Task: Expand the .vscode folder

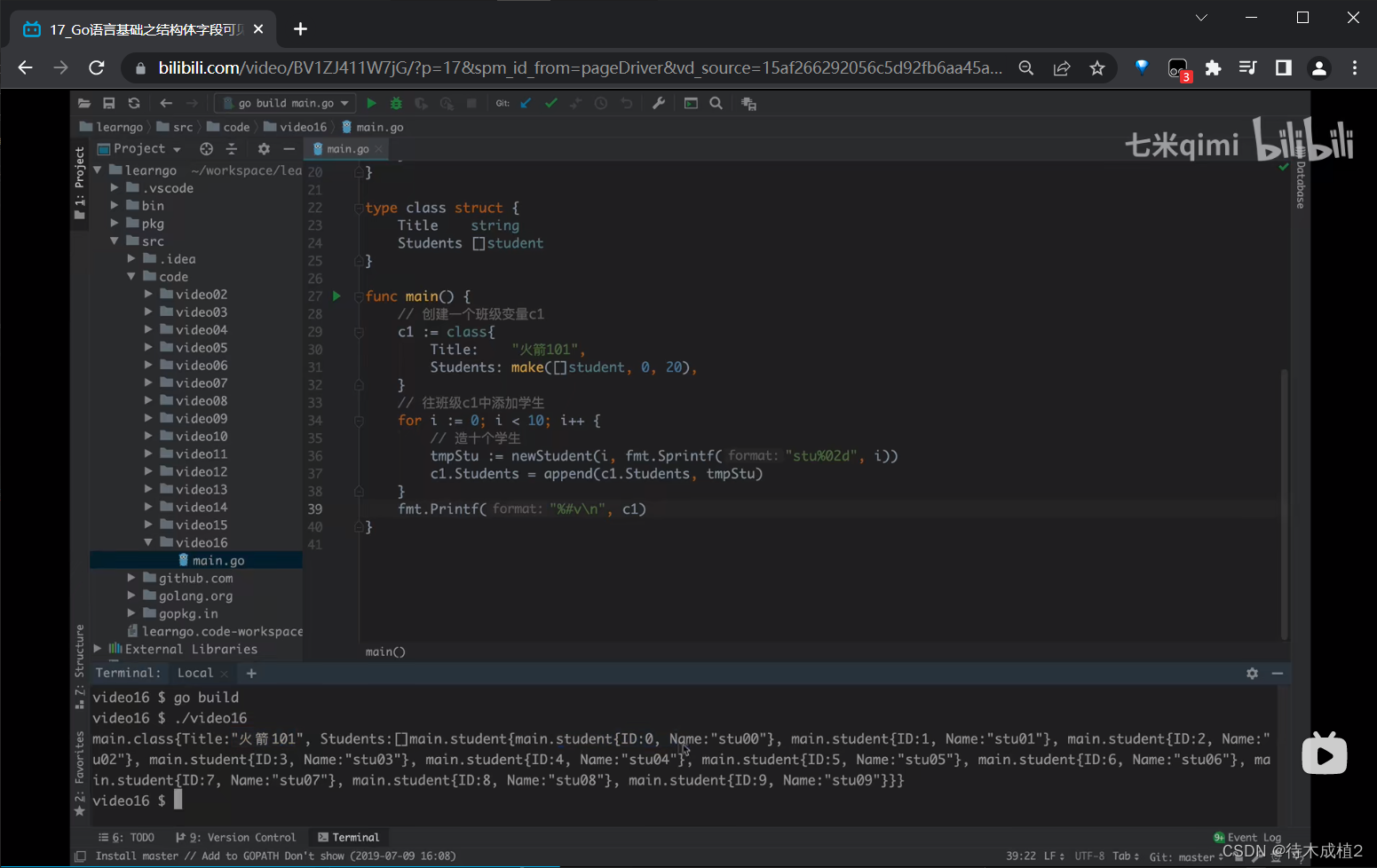Action: [115, 188]
